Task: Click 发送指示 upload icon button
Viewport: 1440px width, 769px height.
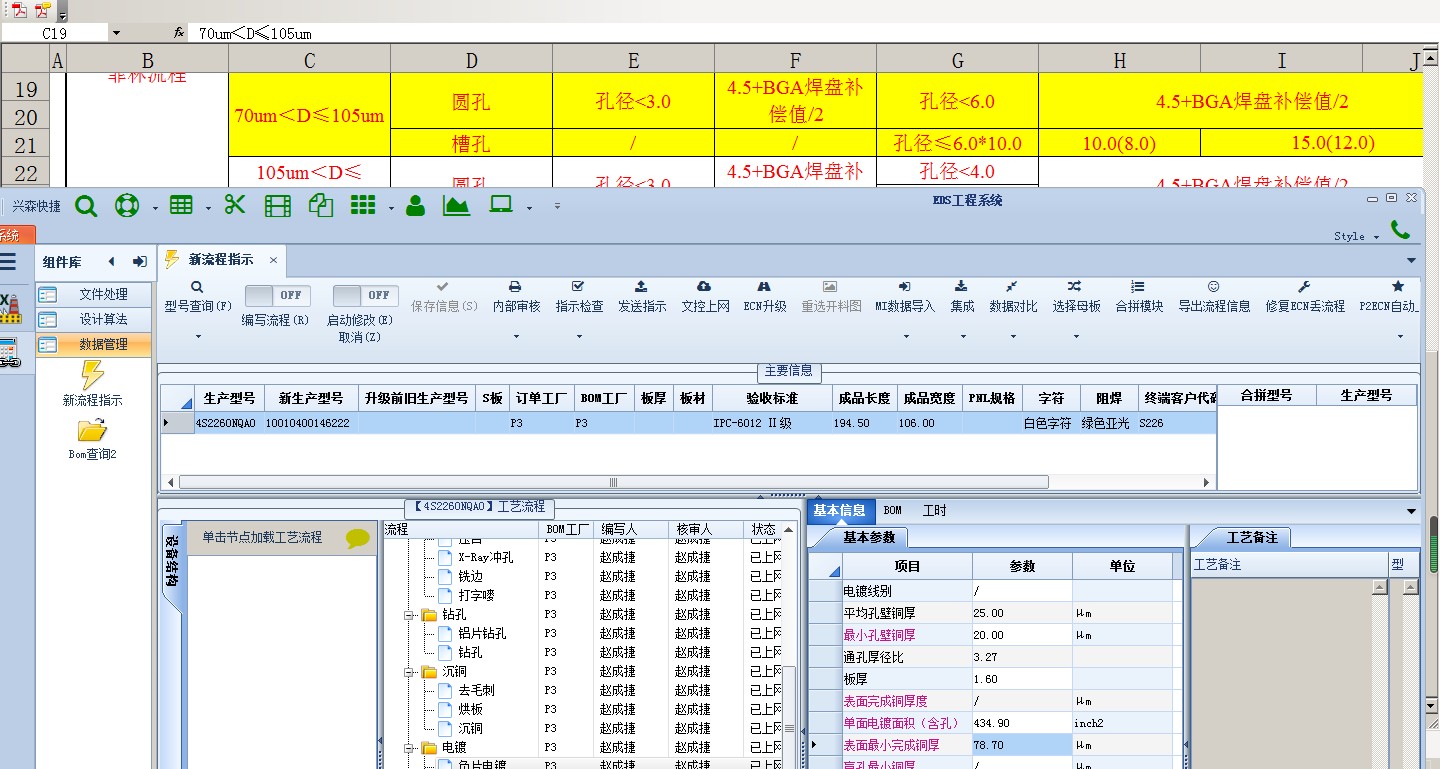Action: pos(642,297)
